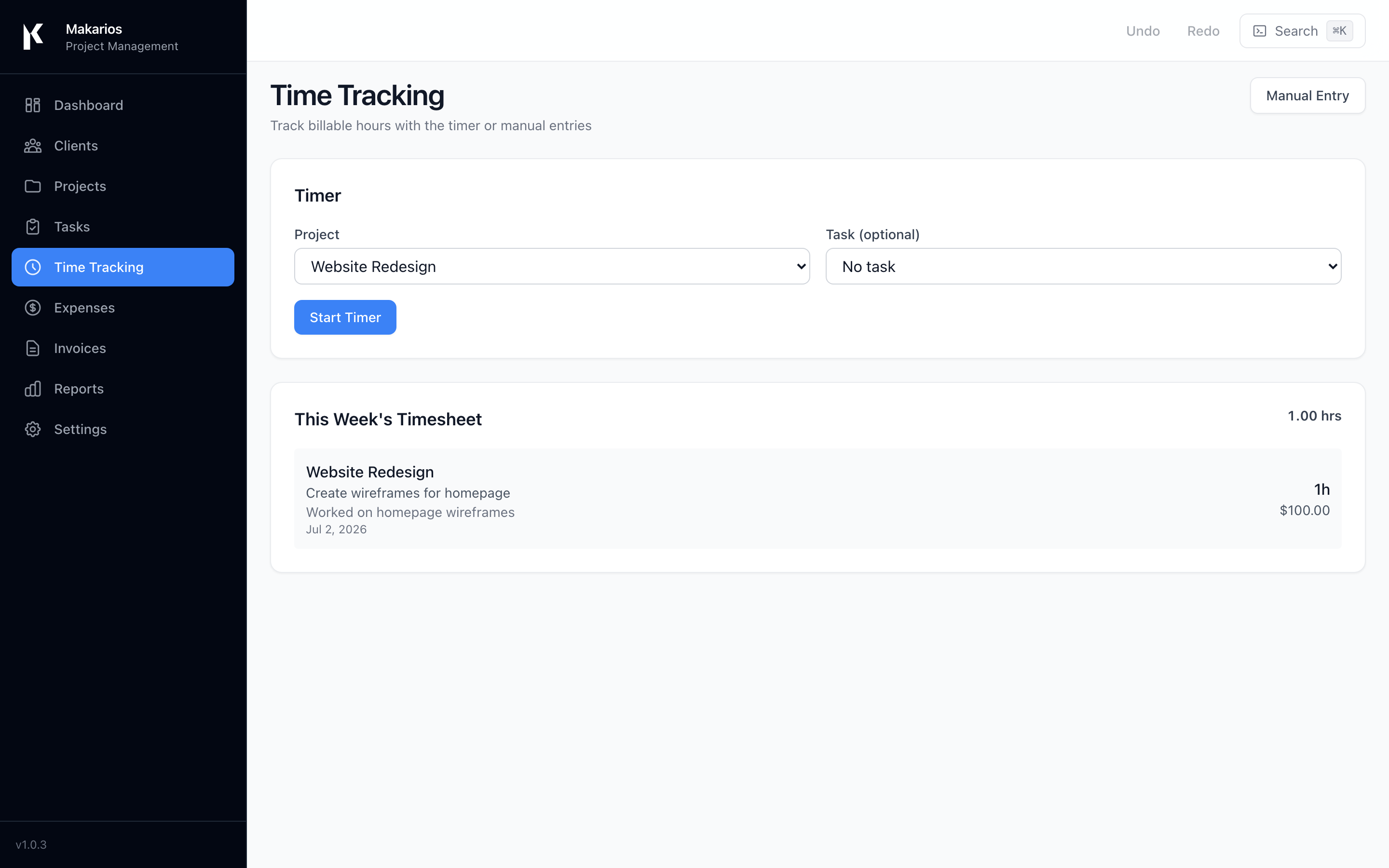Click the Time Tracking page heading

(x=357, y=95)
